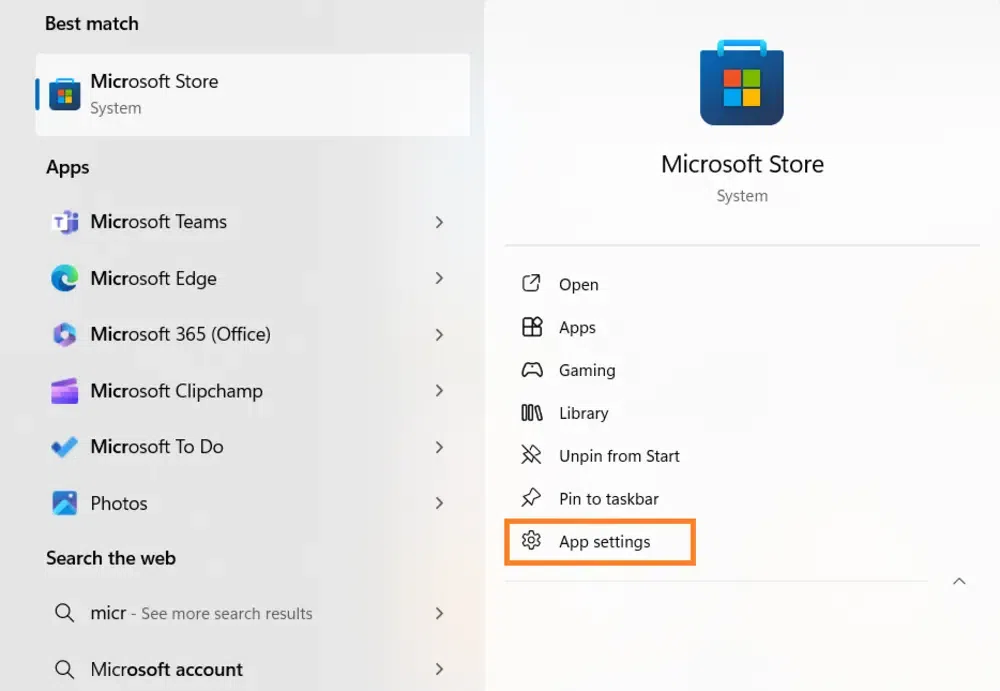Choose the Library action
The height and width of the screenshot is (691, 1000).
pyautogui.click(x=583, y=413)
